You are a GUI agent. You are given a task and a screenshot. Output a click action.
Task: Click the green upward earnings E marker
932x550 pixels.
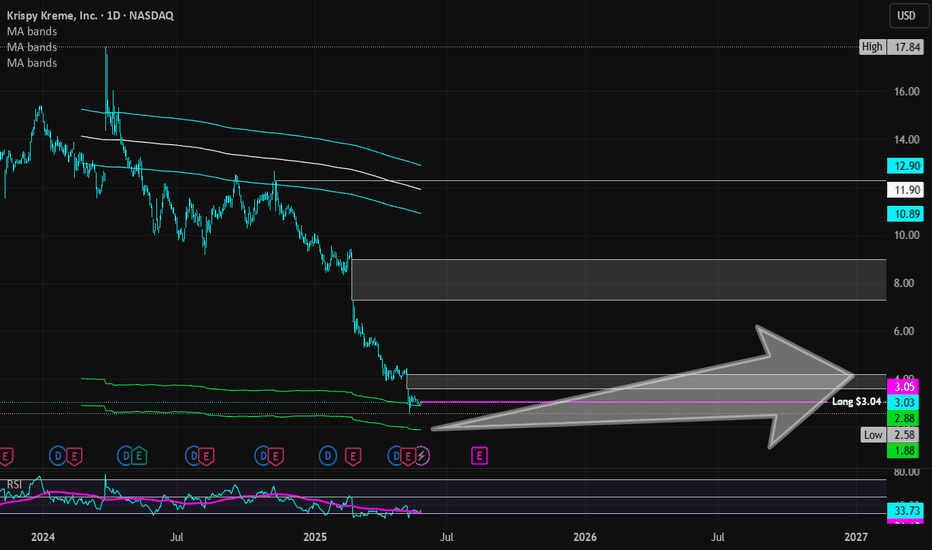(x=139, y=456)
